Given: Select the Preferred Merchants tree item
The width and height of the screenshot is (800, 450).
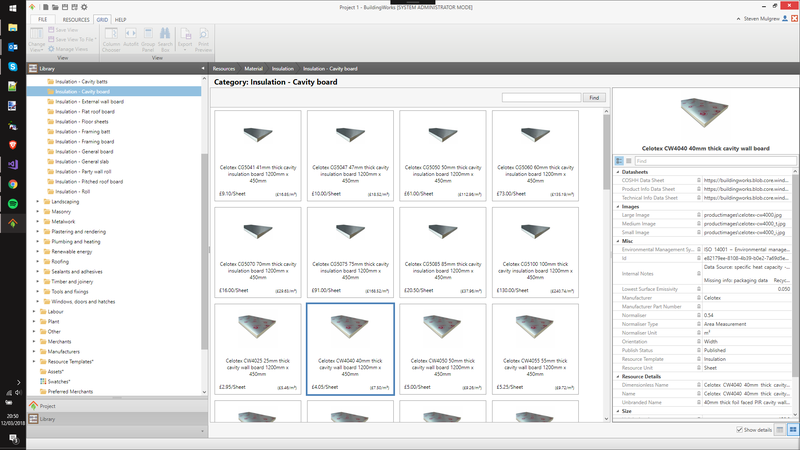Looking at the screenshot, I should click(70, 392).
